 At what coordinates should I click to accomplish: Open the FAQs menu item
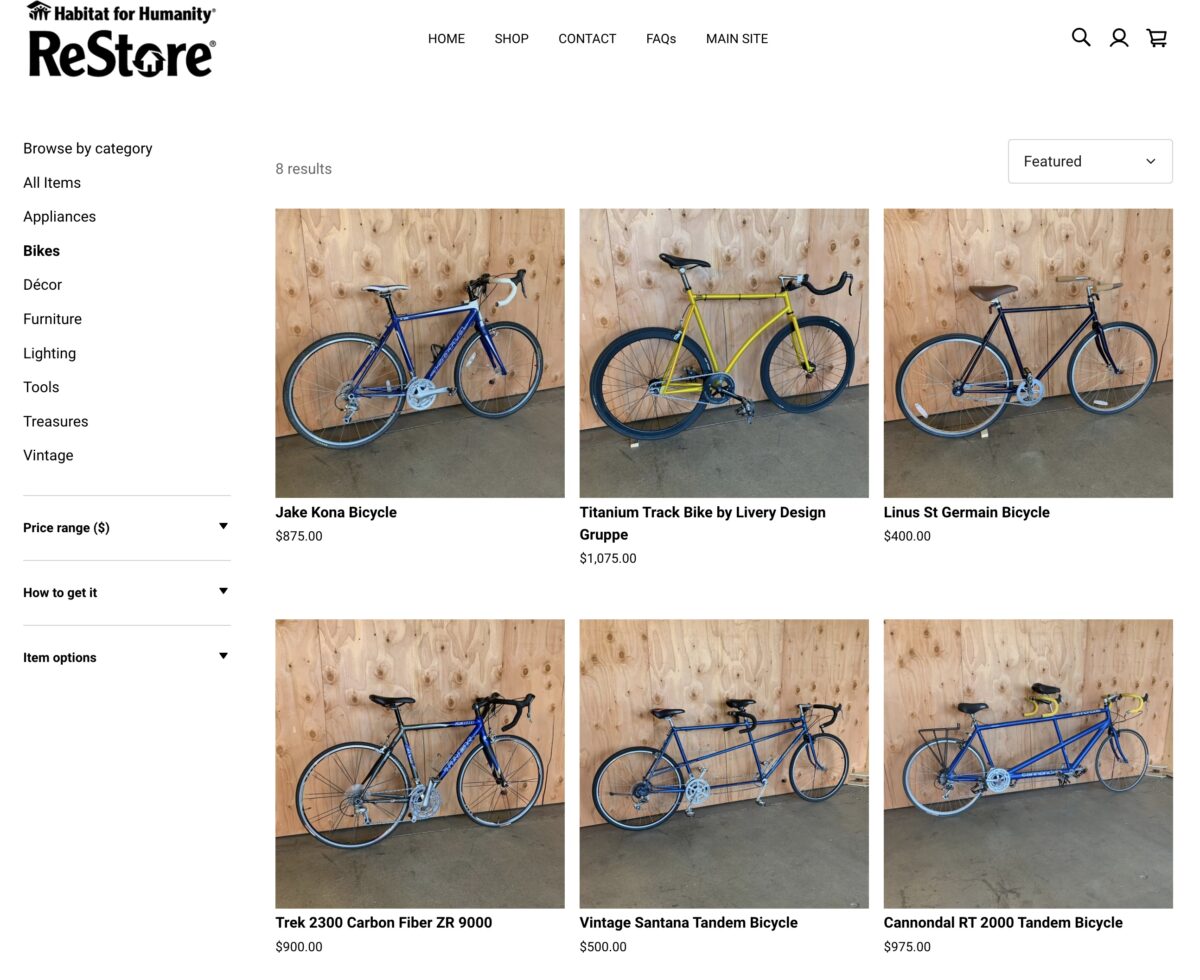click(661, 39)
